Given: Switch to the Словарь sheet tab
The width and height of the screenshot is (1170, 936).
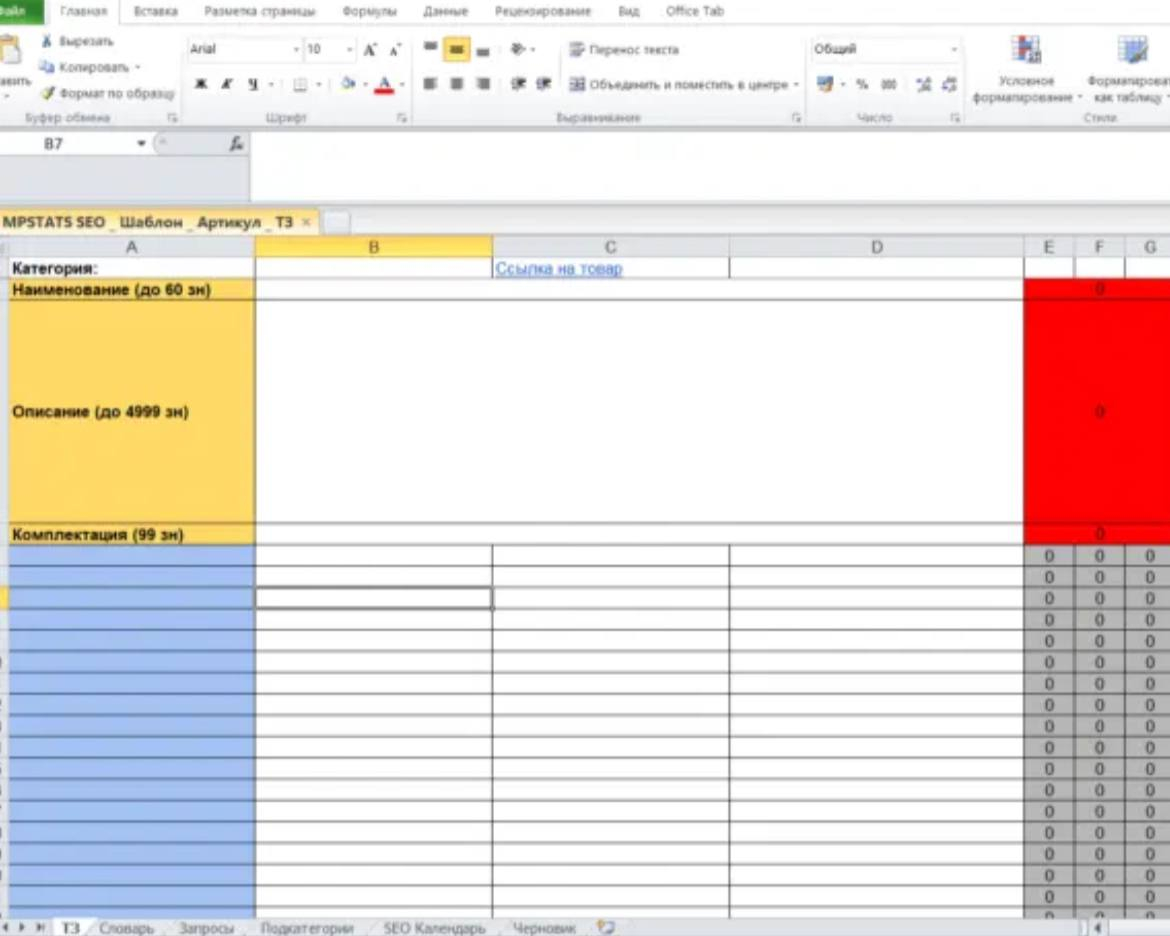Looking at the screenshot, I should [126, 928].
